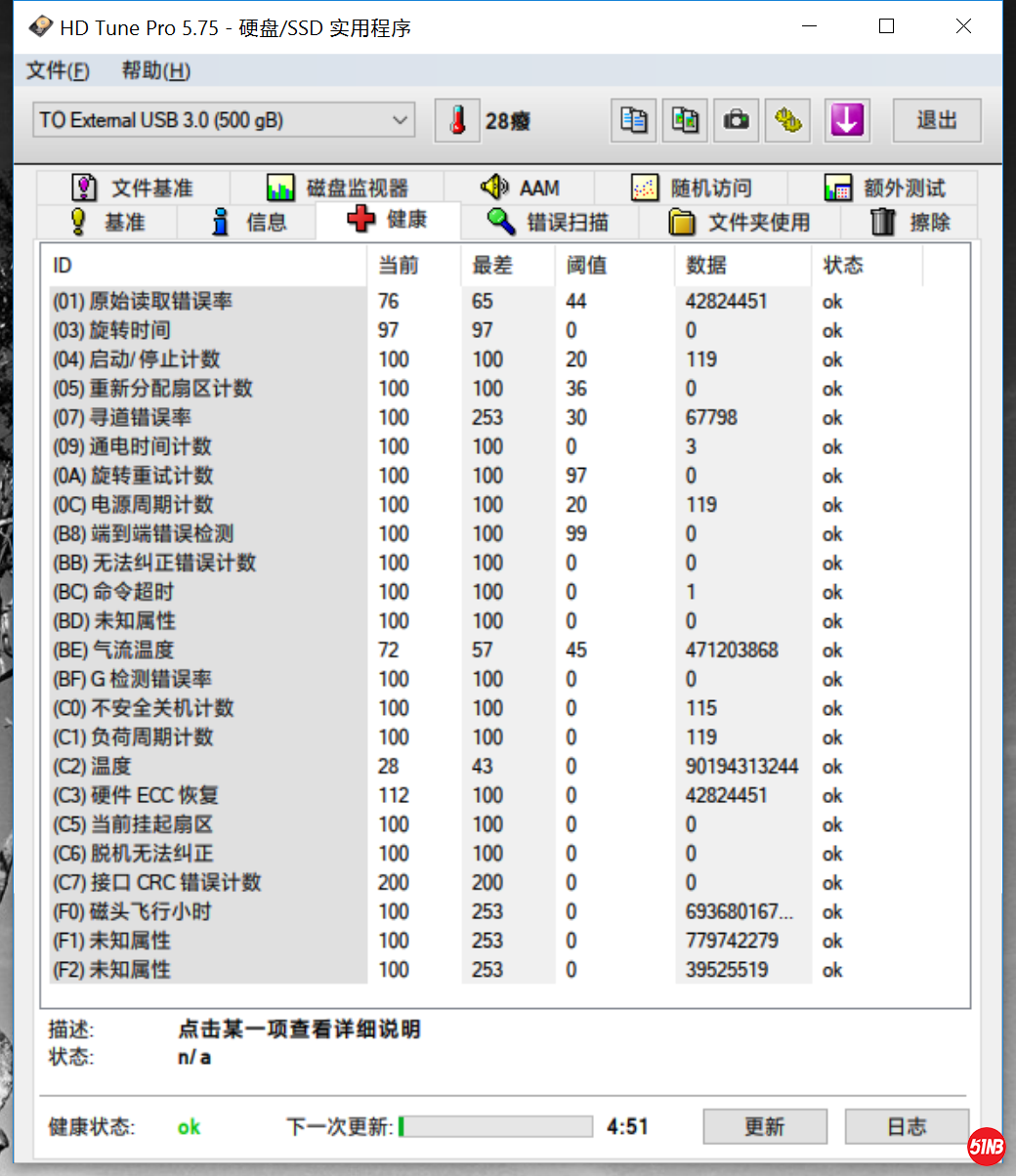
Task: Select the (01) 原始读取错误率 row
Action: pyautogui.click(x=486, y=301)
